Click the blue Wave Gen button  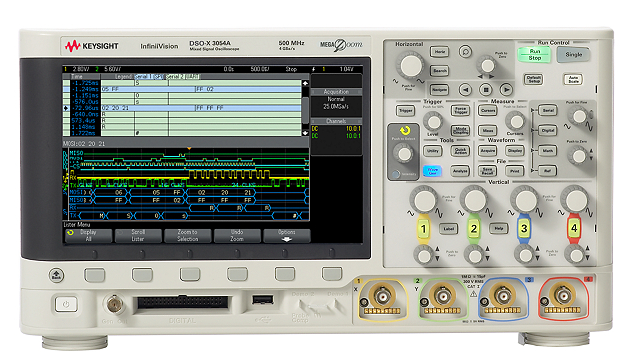[432, 171]
